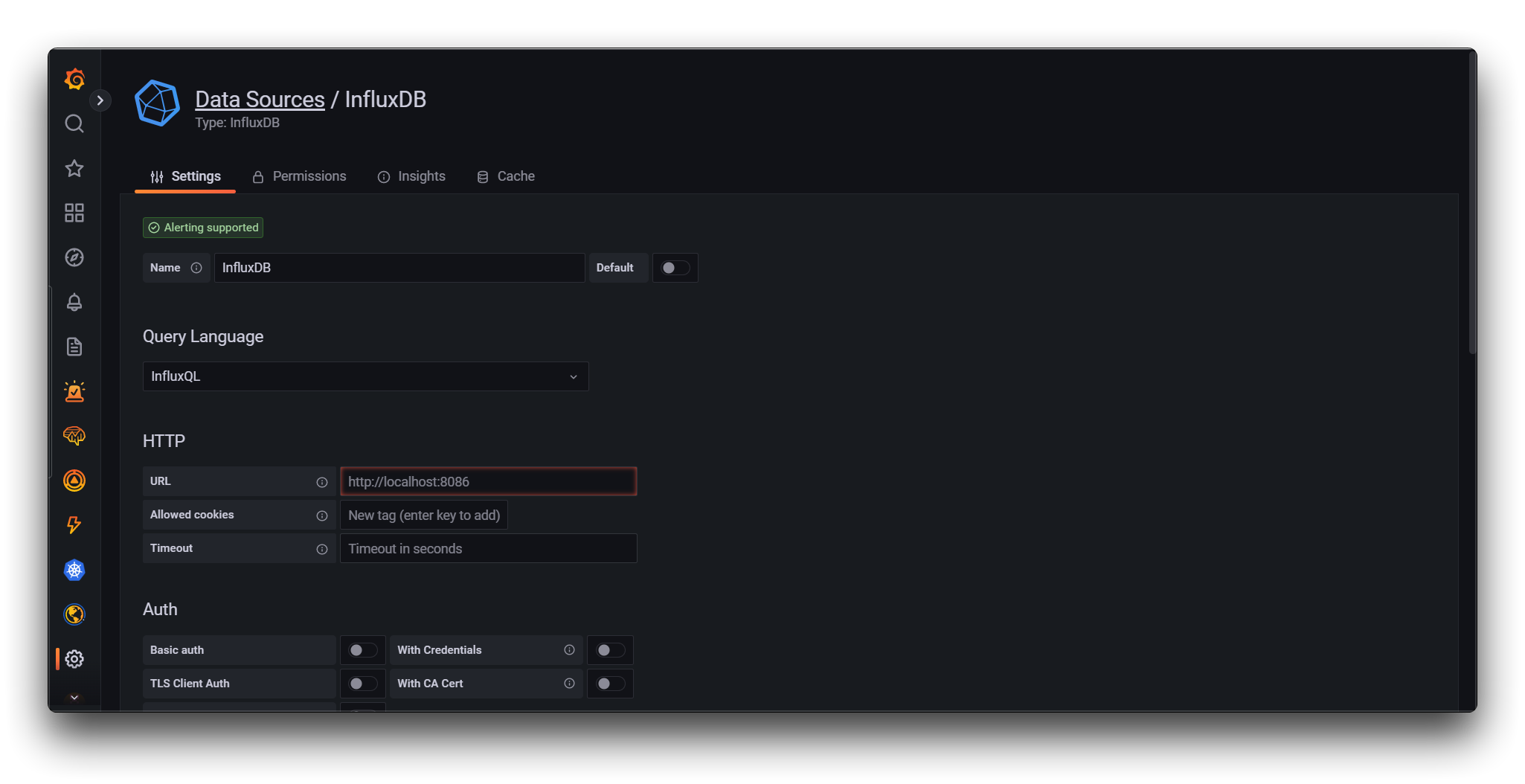Show info tooltip next to Name
Screen dimensions: 1525x784
[196, 268]
